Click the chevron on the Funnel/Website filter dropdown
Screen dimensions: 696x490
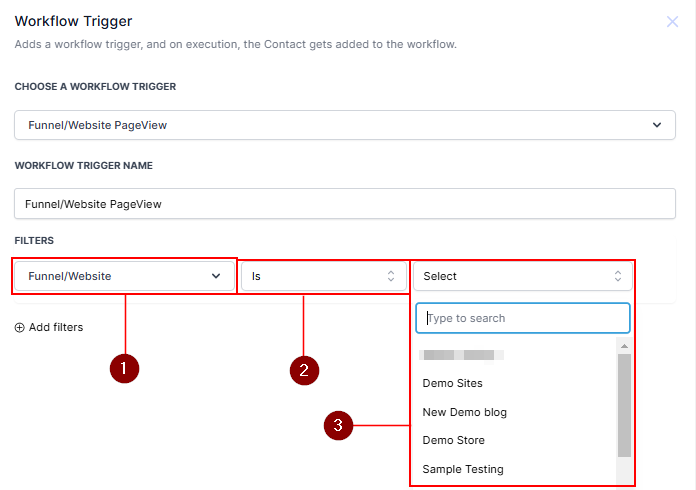click(x=216, y=276)
